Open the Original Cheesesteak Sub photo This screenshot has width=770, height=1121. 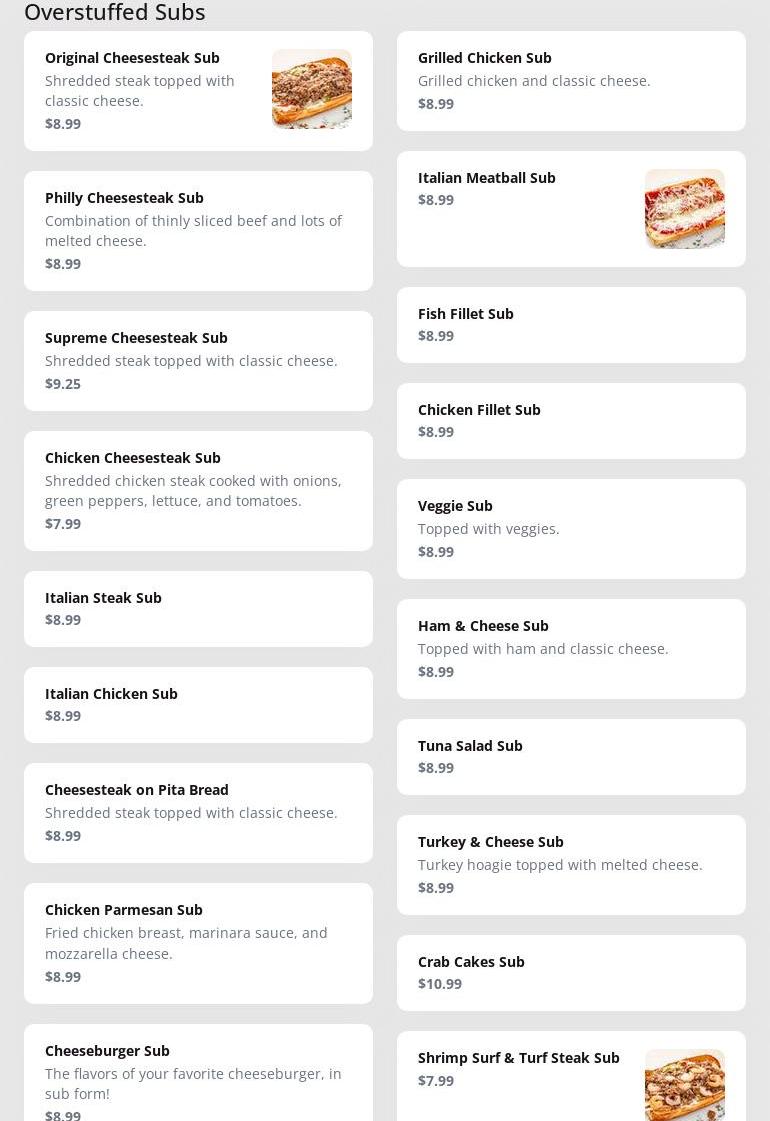pyautogui.click(x=312, y=89)
